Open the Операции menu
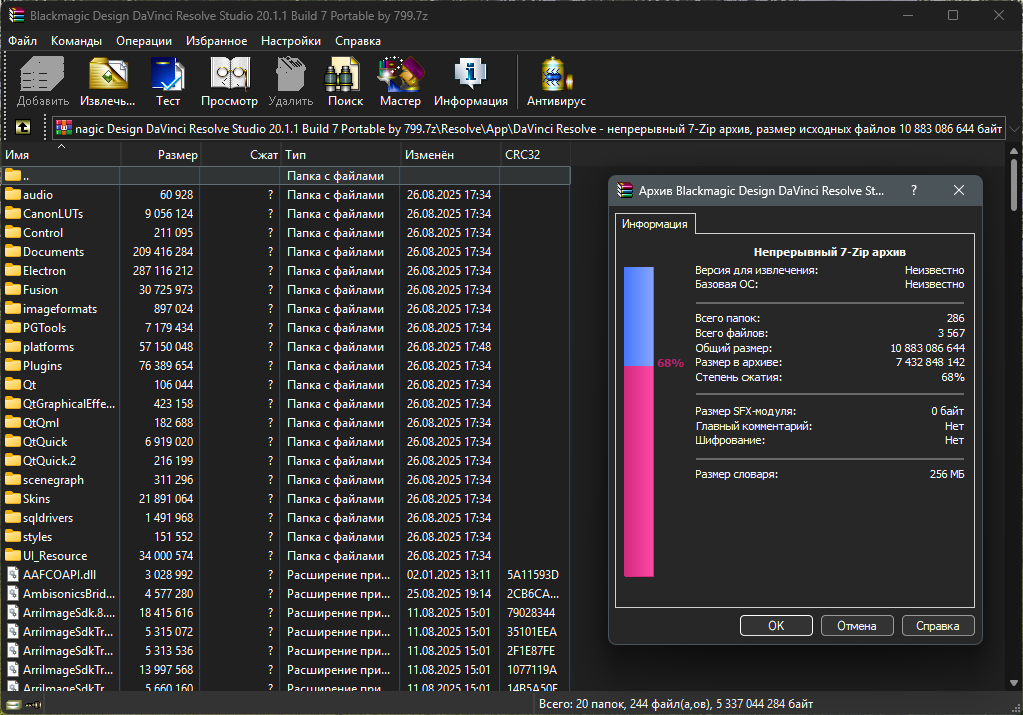This screenshot has width=1023, height=715. pos(144,40)
